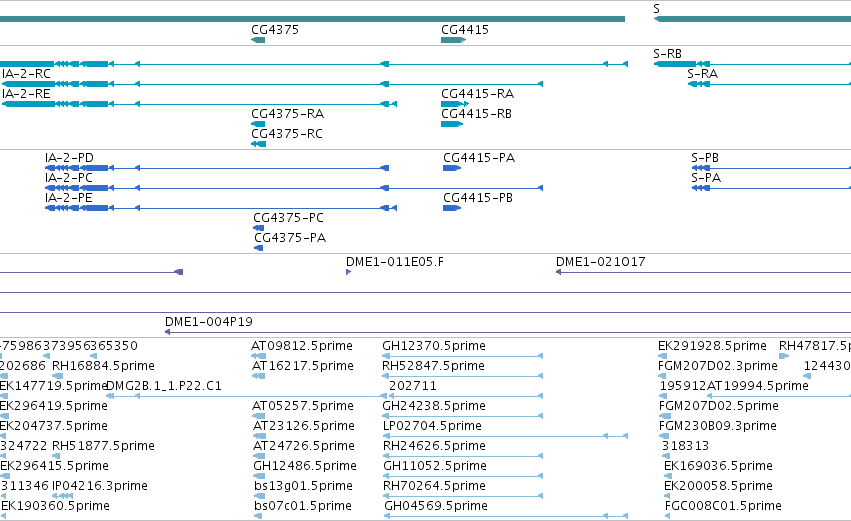Select EK204737.5prime EST label

pyautogui.click(x=54, y=426)
